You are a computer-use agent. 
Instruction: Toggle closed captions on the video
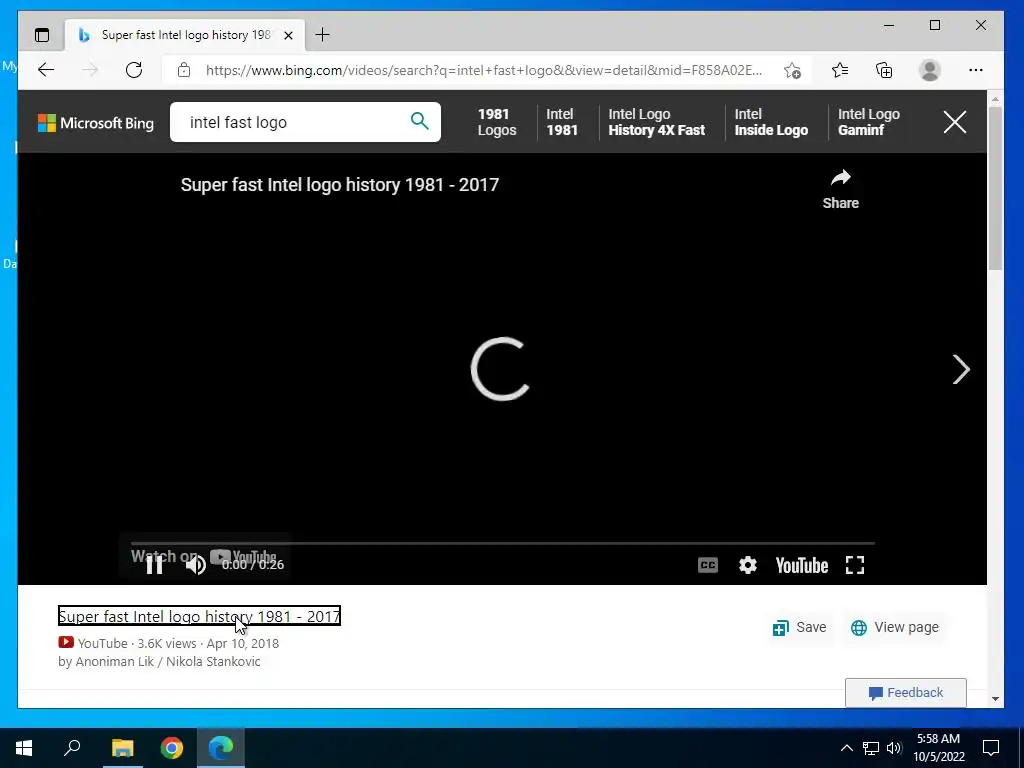(x=708, y=565)
